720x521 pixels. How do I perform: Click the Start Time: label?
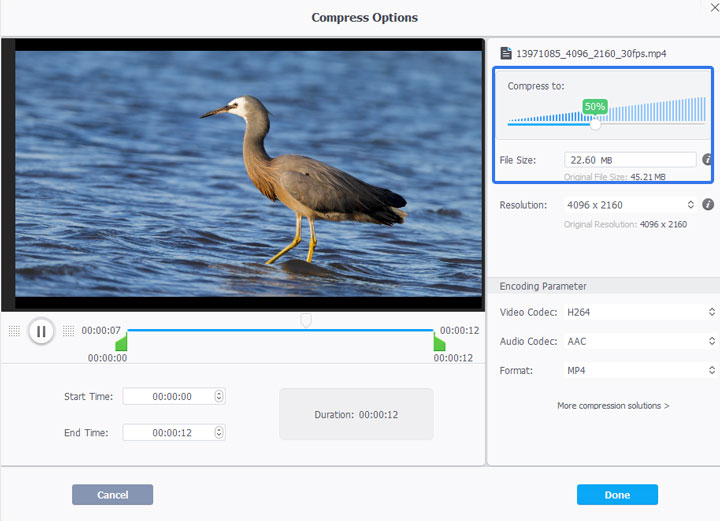tap(88, 397)
